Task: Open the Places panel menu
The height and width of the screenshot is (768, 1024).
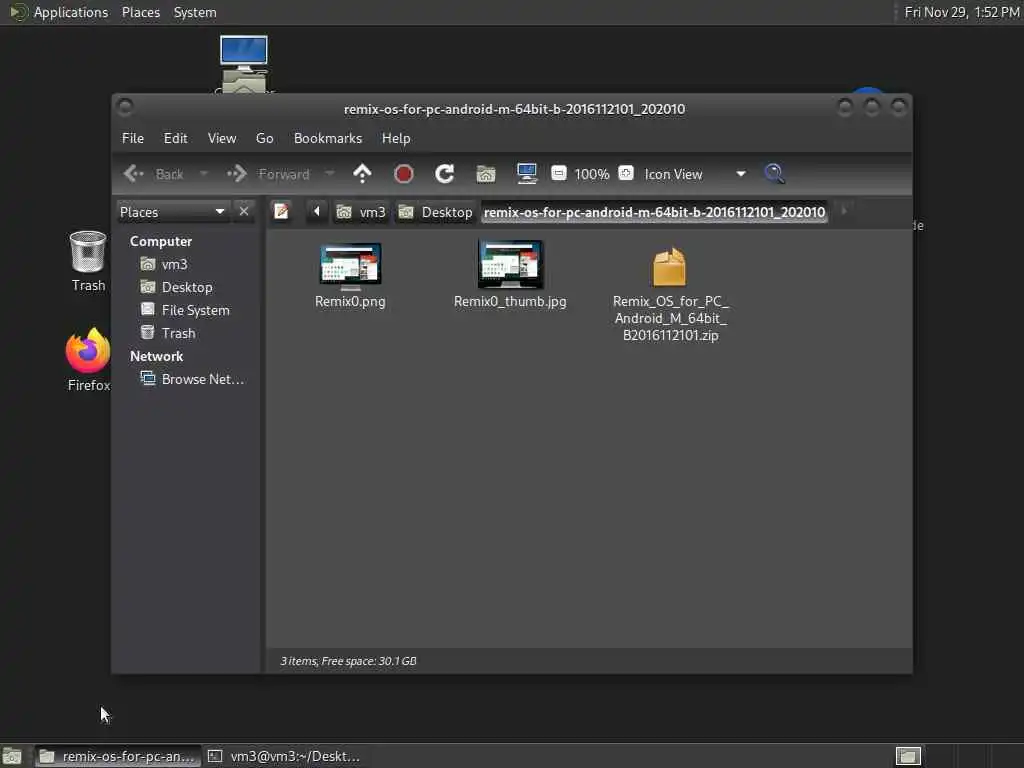Action: click(141, 12)
